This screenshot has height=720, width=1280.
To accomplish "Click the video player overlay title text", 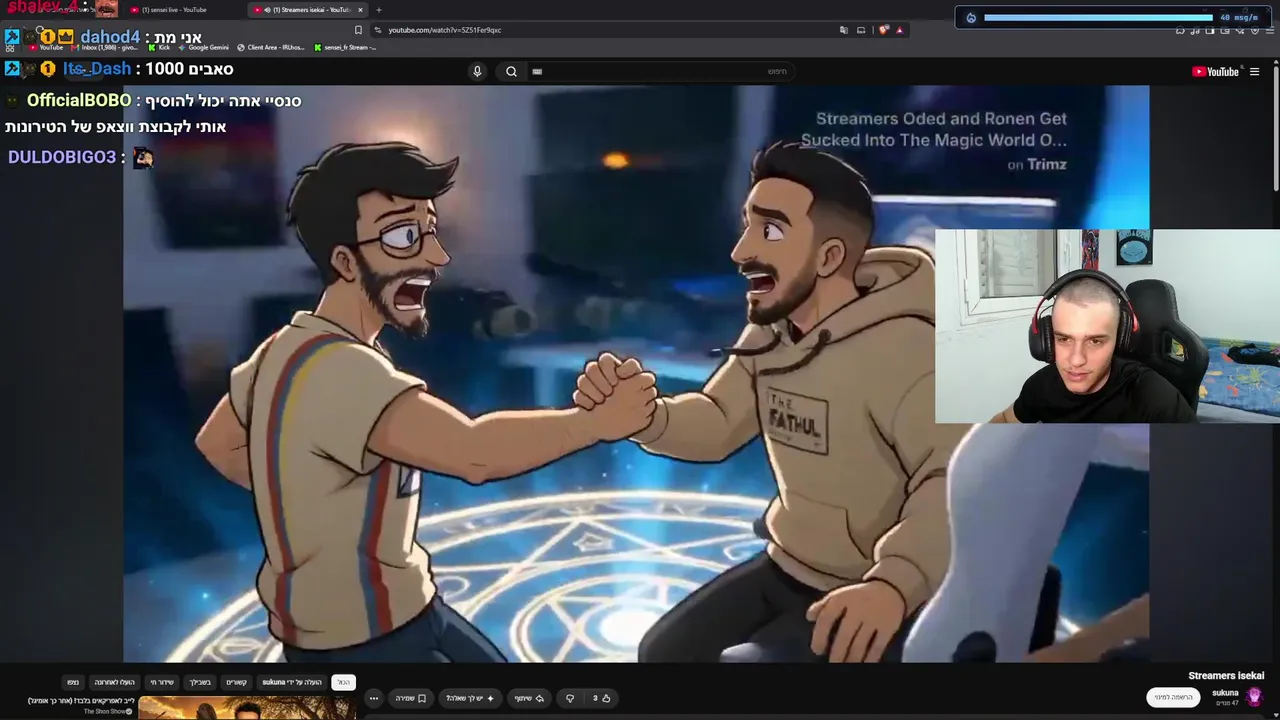I will [x=933, y=130].
